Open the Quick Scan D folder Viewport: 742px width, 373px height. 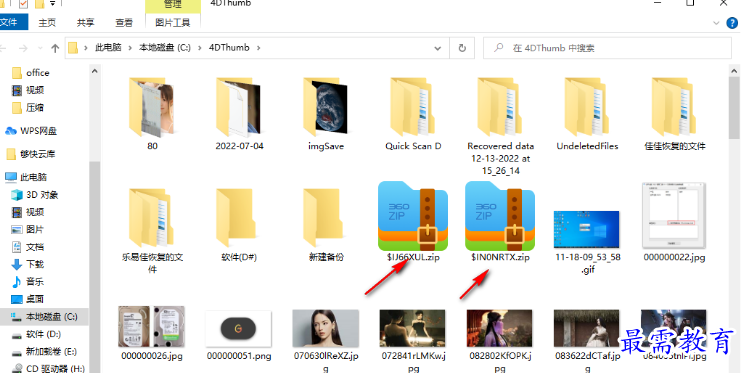(x=413, y=114)
